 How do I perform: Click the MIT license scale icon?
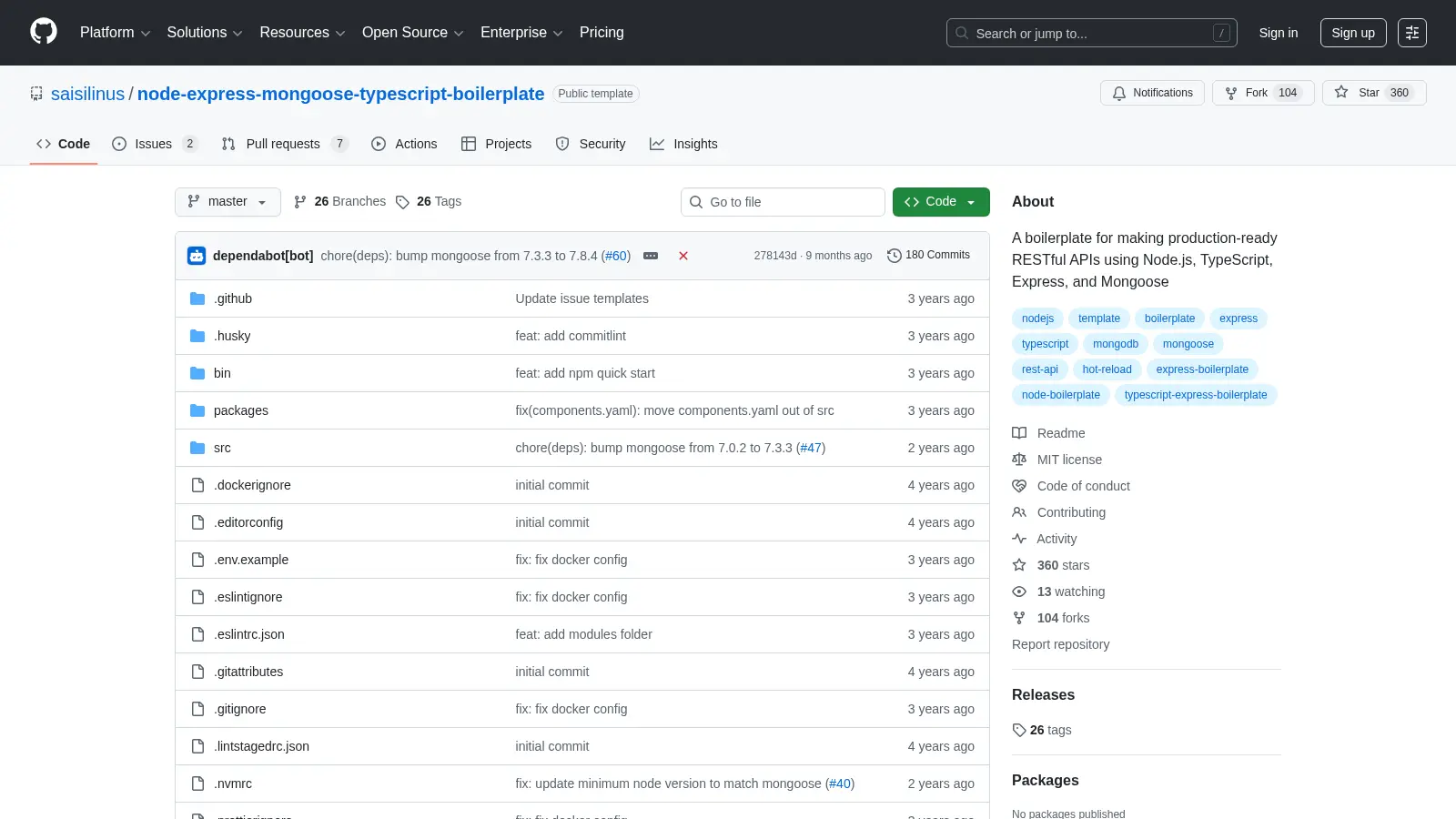point(1019,460)
